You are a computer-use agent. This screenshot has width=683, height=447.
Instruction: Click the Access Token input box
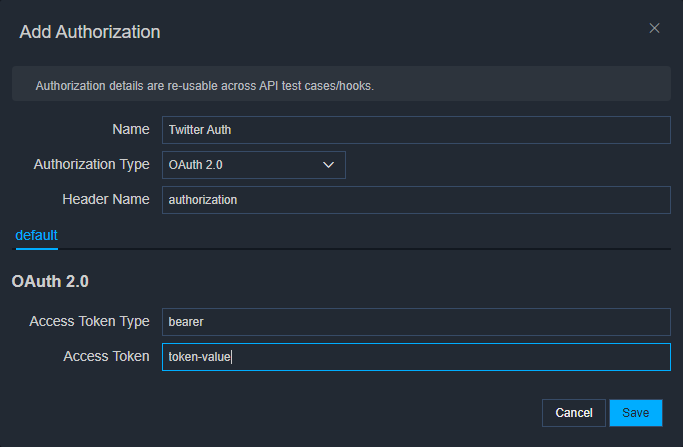click(416, 357)
